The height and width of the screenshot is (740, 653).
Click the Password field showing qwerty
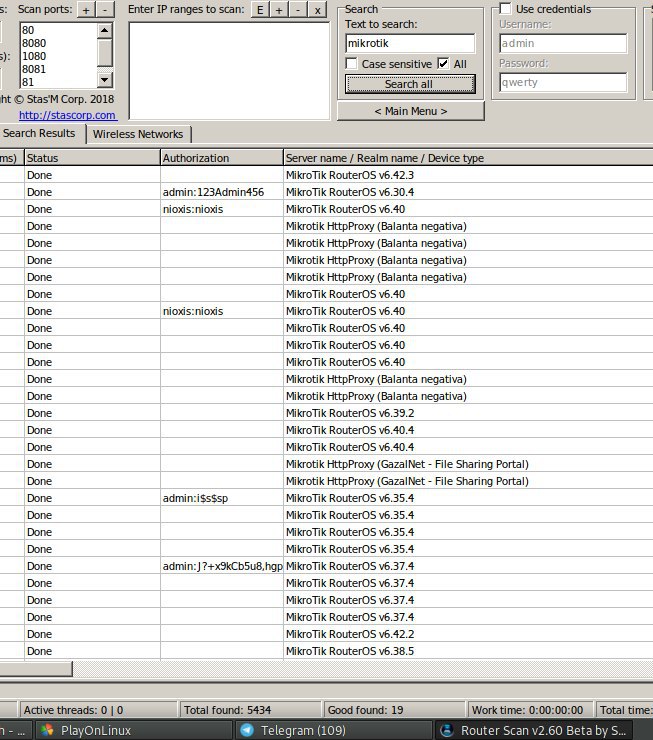563,83
